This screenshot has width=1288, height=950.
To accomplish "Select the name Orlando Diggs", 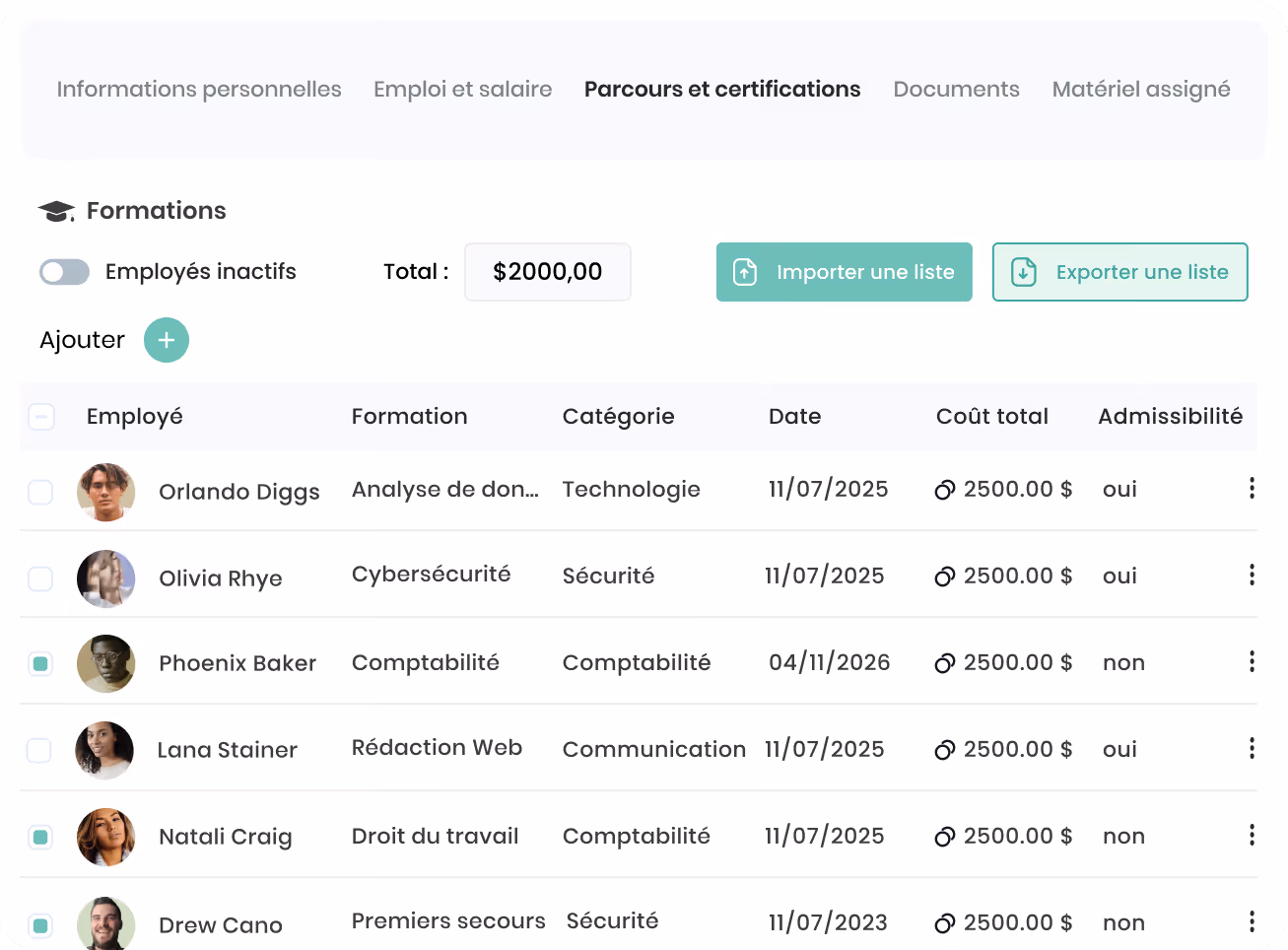I will click(239, 492).
